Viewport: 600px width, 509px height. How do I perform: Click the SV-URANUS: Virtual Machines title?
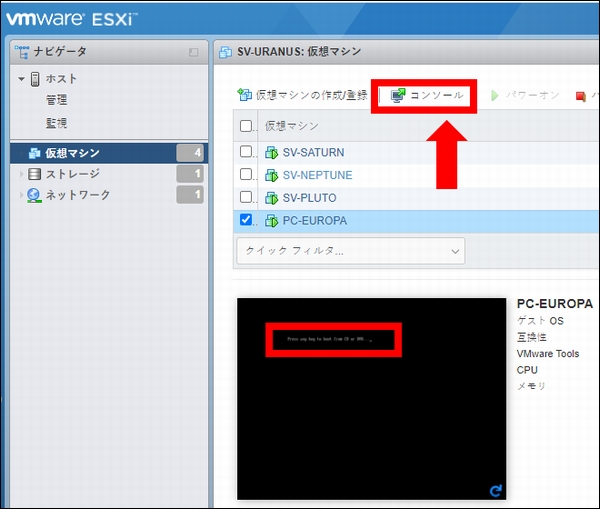[299, 52]
